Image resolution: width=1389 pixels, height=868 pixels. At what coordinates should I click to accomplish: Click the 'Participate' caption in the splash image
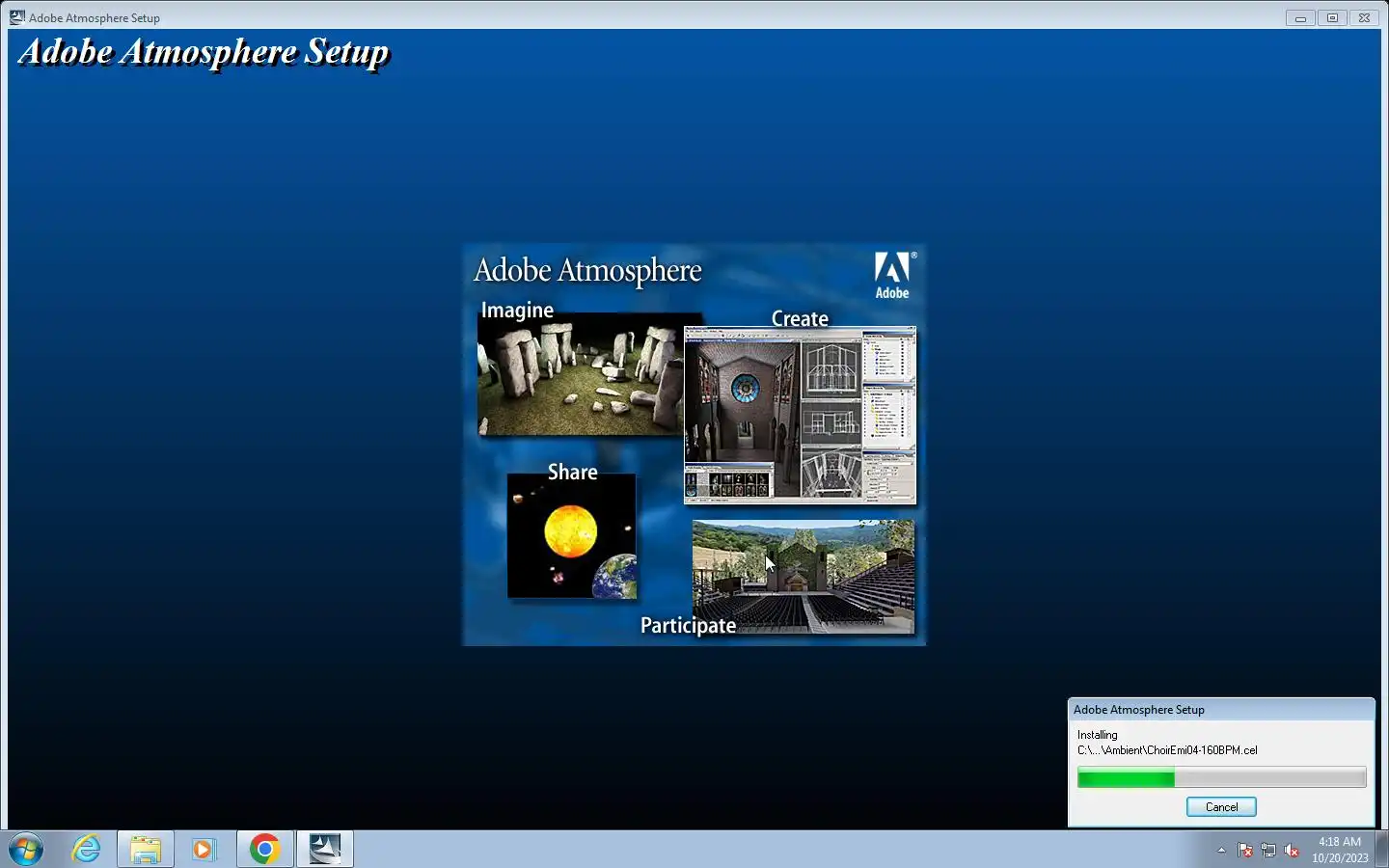[688, 626]
